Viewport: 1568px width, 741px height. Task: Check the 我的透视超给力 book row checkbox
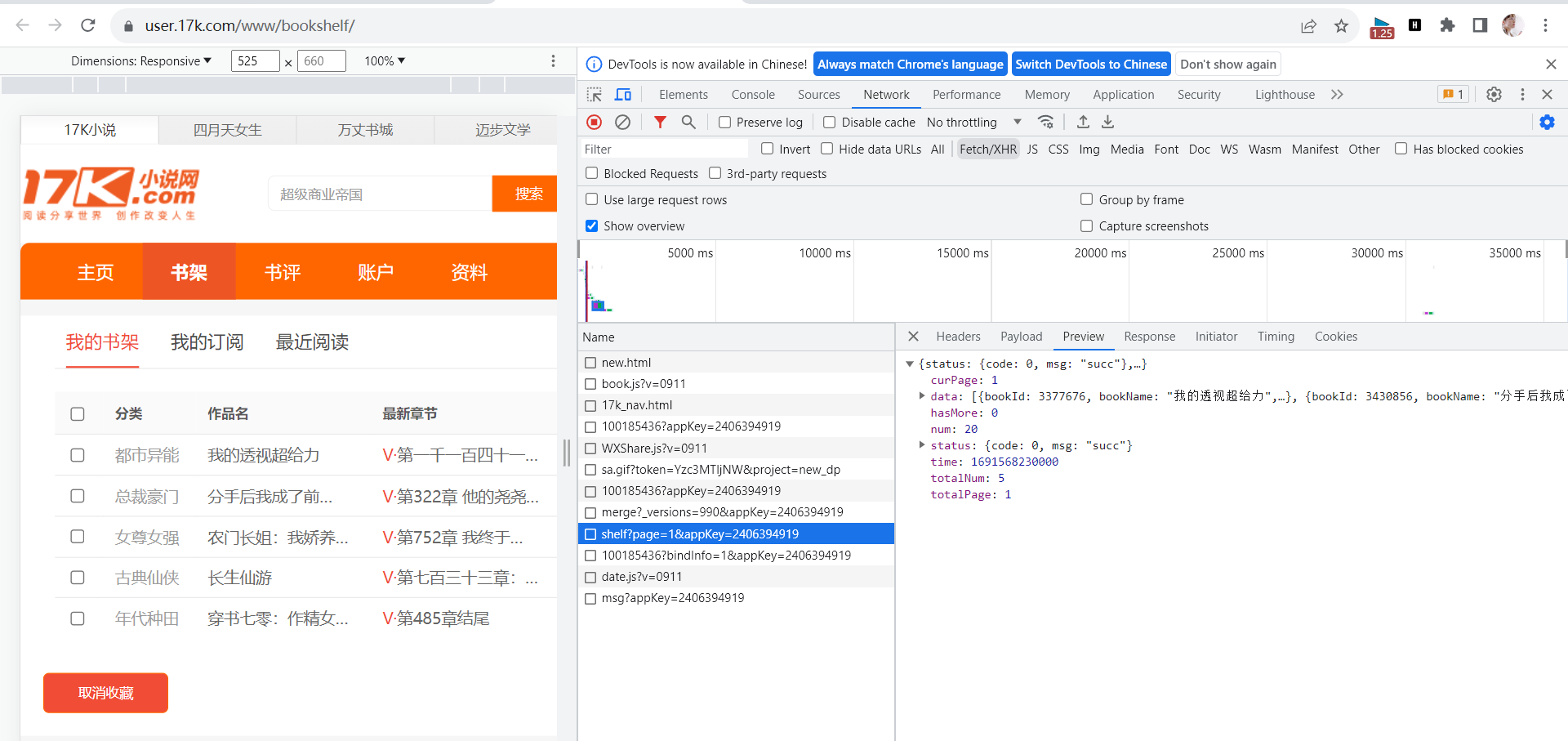coord(78,455)
